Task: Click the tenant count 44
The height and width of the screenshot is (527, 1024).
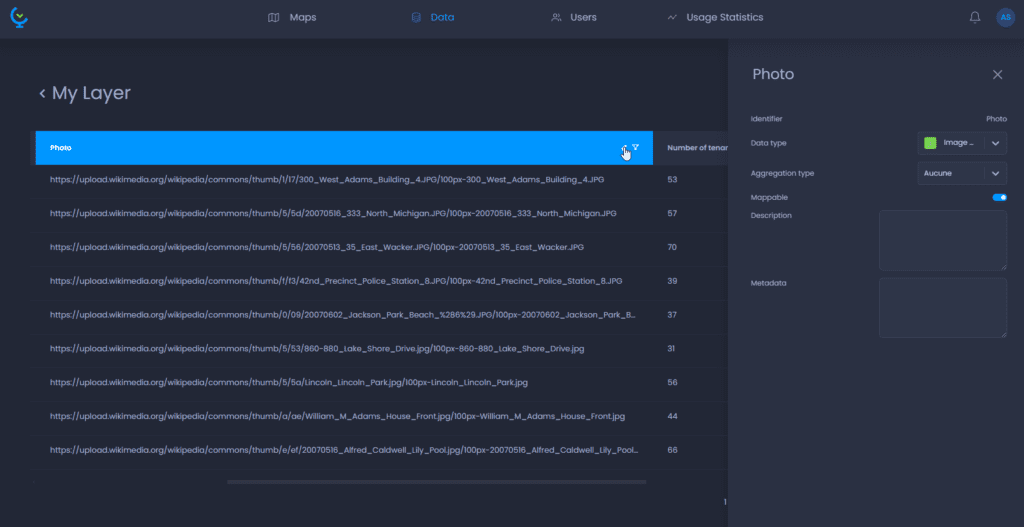Action: (672, 417)
